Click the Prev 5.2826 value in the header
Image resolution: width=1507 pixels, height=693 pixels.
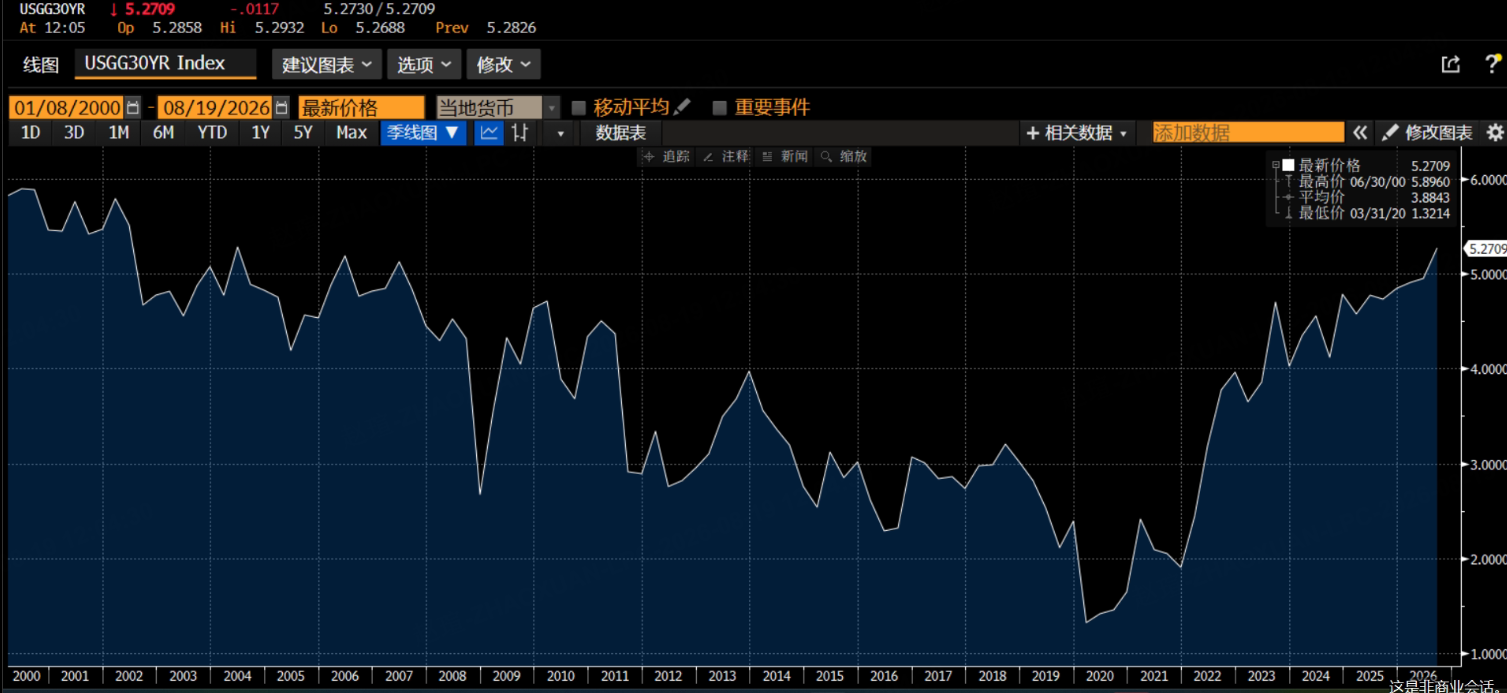[x=485, y=28]
